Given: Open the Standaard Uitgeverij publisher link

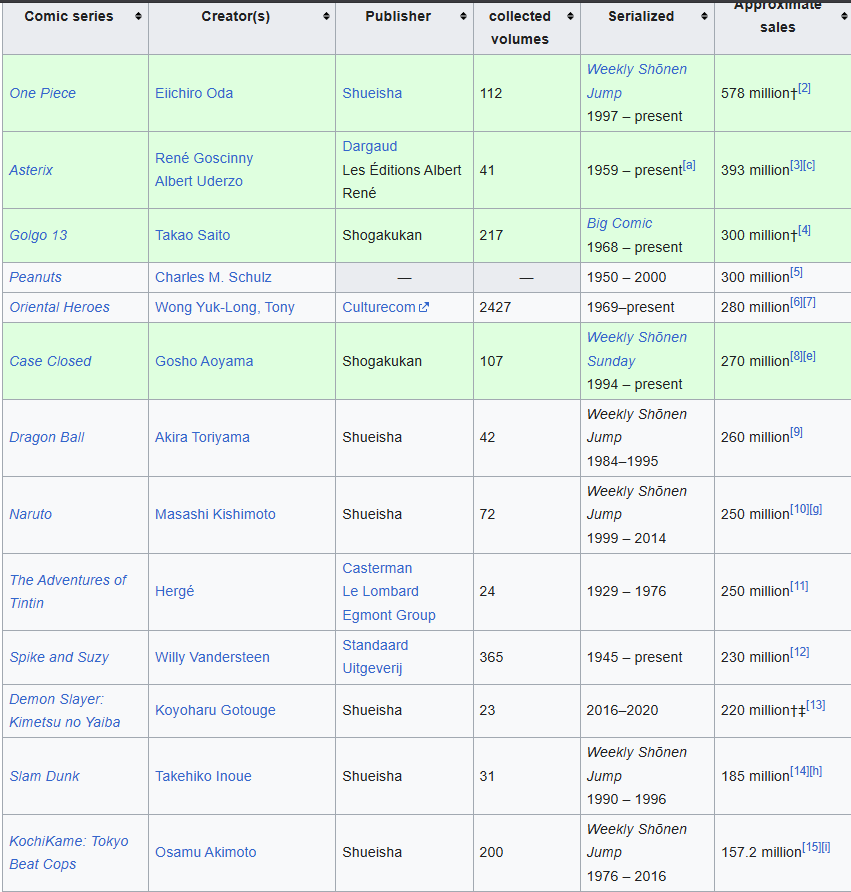Looking at the screenshot, I should (x=375, y=657).
